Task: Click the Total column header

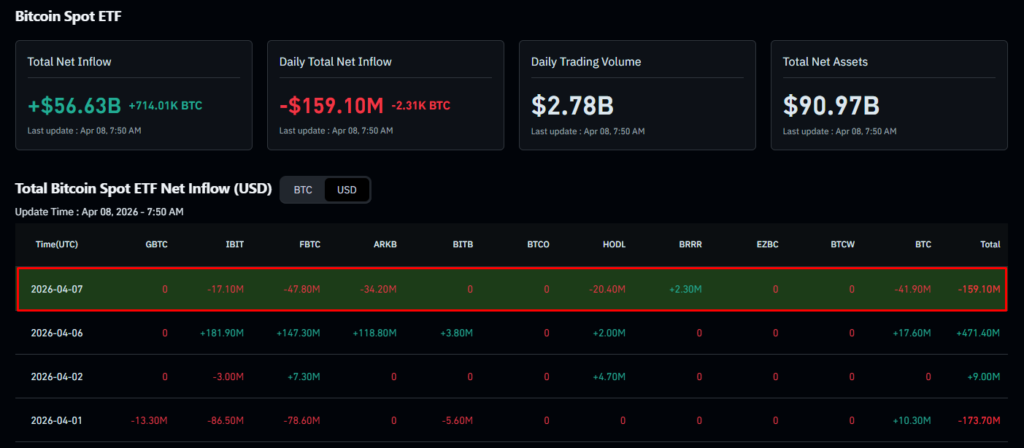Action: (990, 244)
